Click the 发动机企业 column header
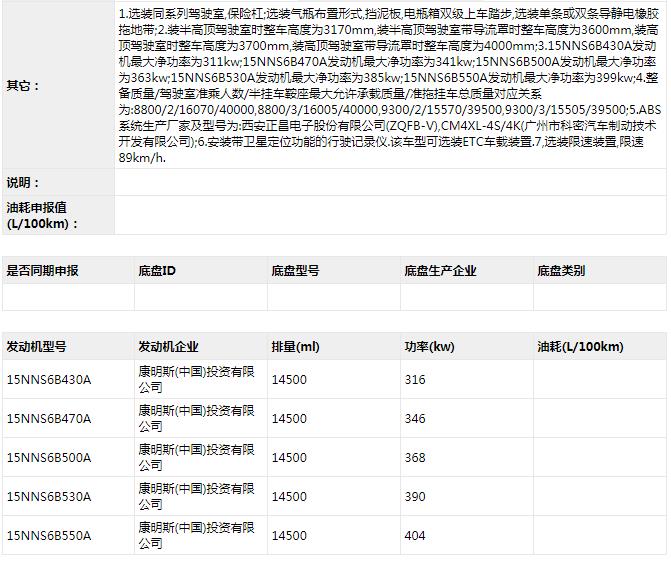The width and height of the screenshot is (671, 561). pos(168,346)
